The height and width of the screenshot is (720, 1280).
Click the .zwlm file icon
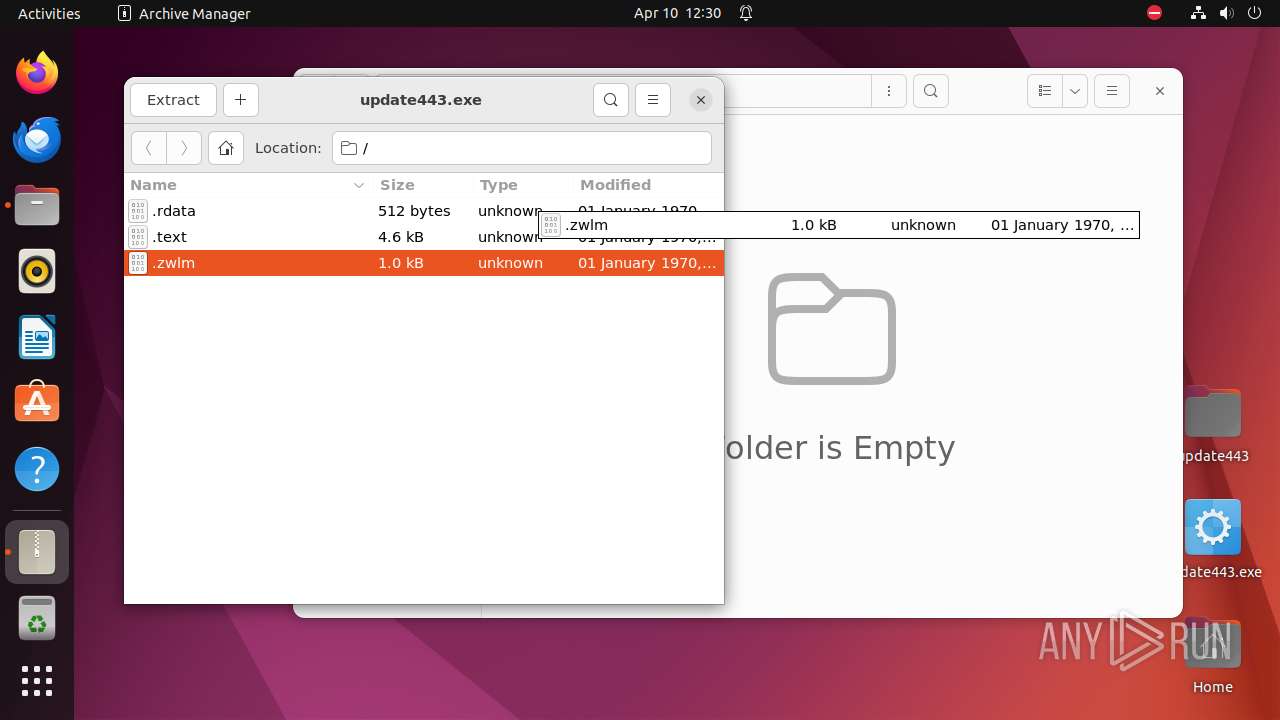138,263
